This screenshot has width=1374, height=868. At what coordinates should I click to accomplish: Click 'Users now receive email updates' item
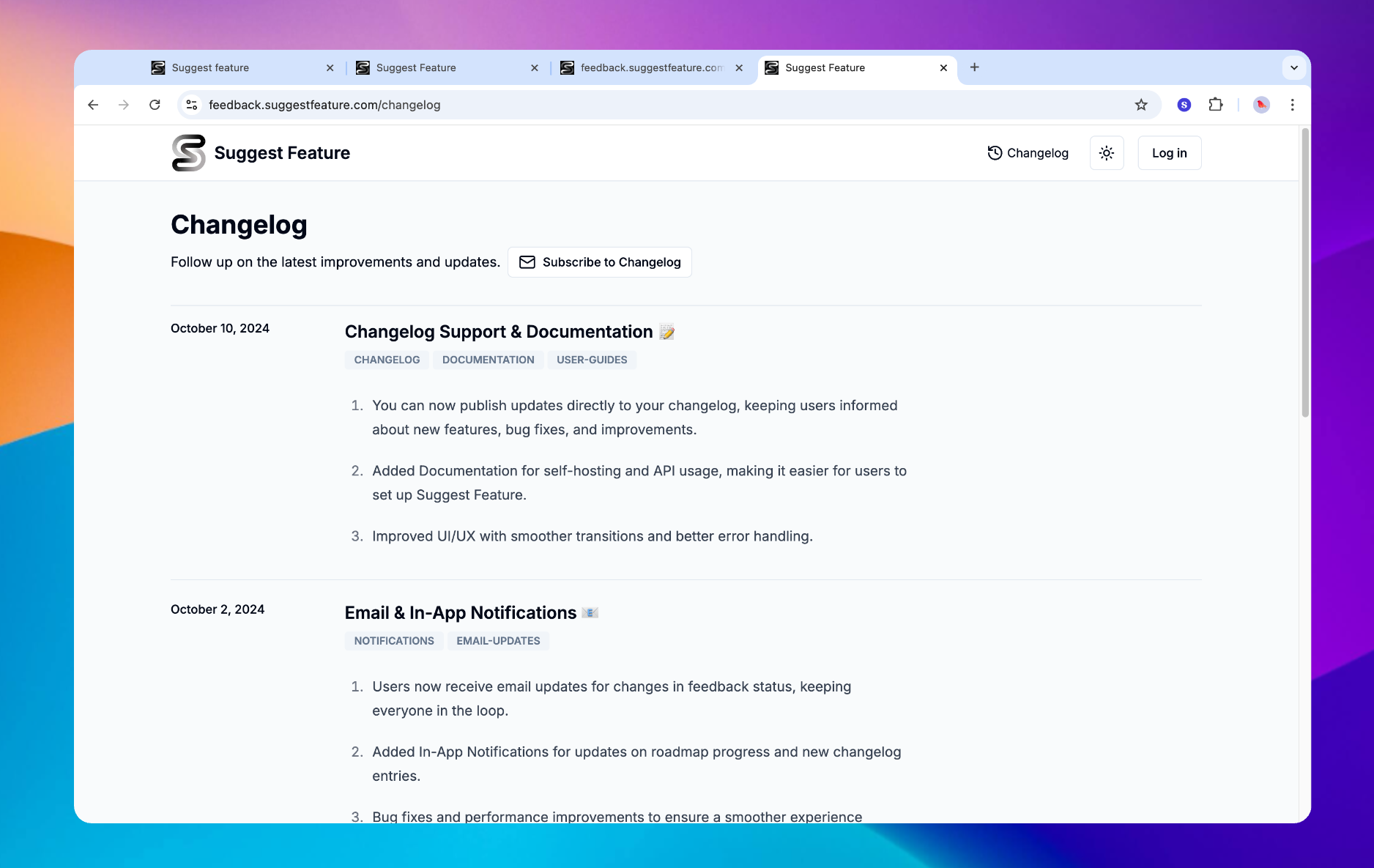(x=612, y=699)
